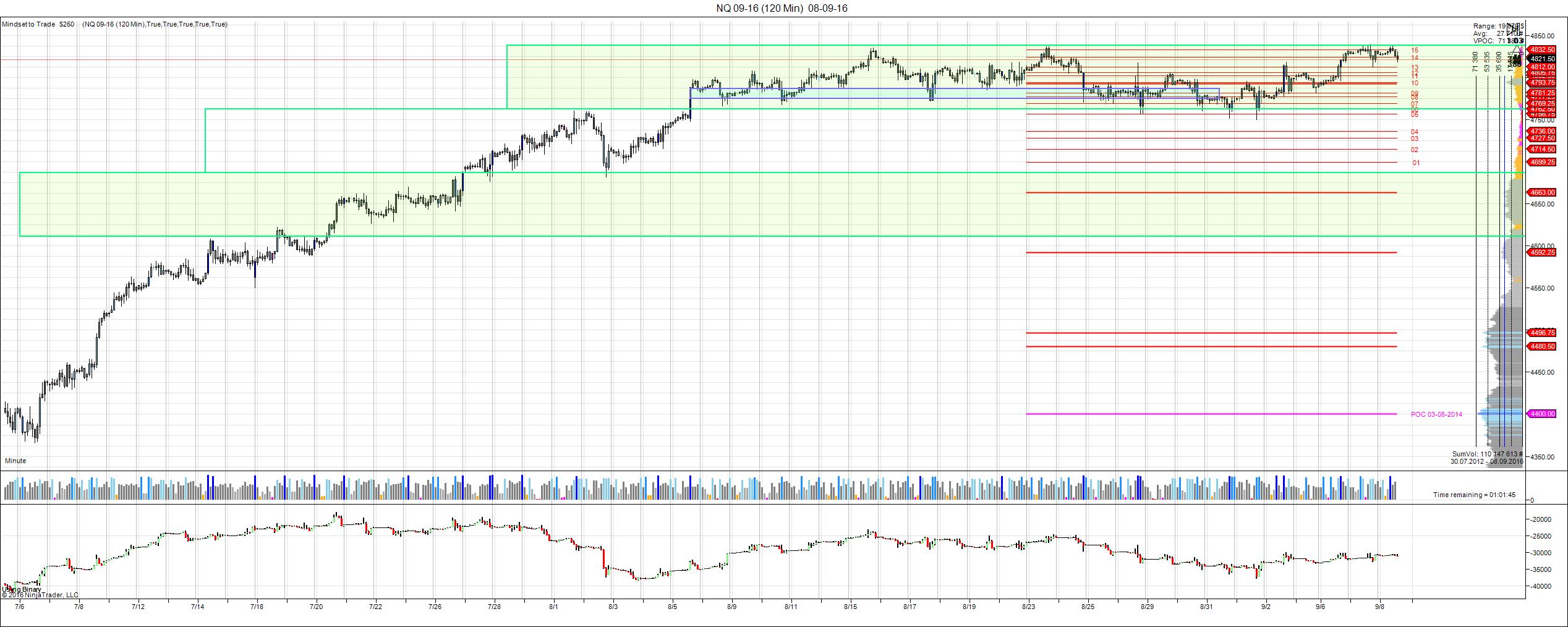Click the 7/28 date on the time axis
The image size is (1568, 627).
[494, 607]
